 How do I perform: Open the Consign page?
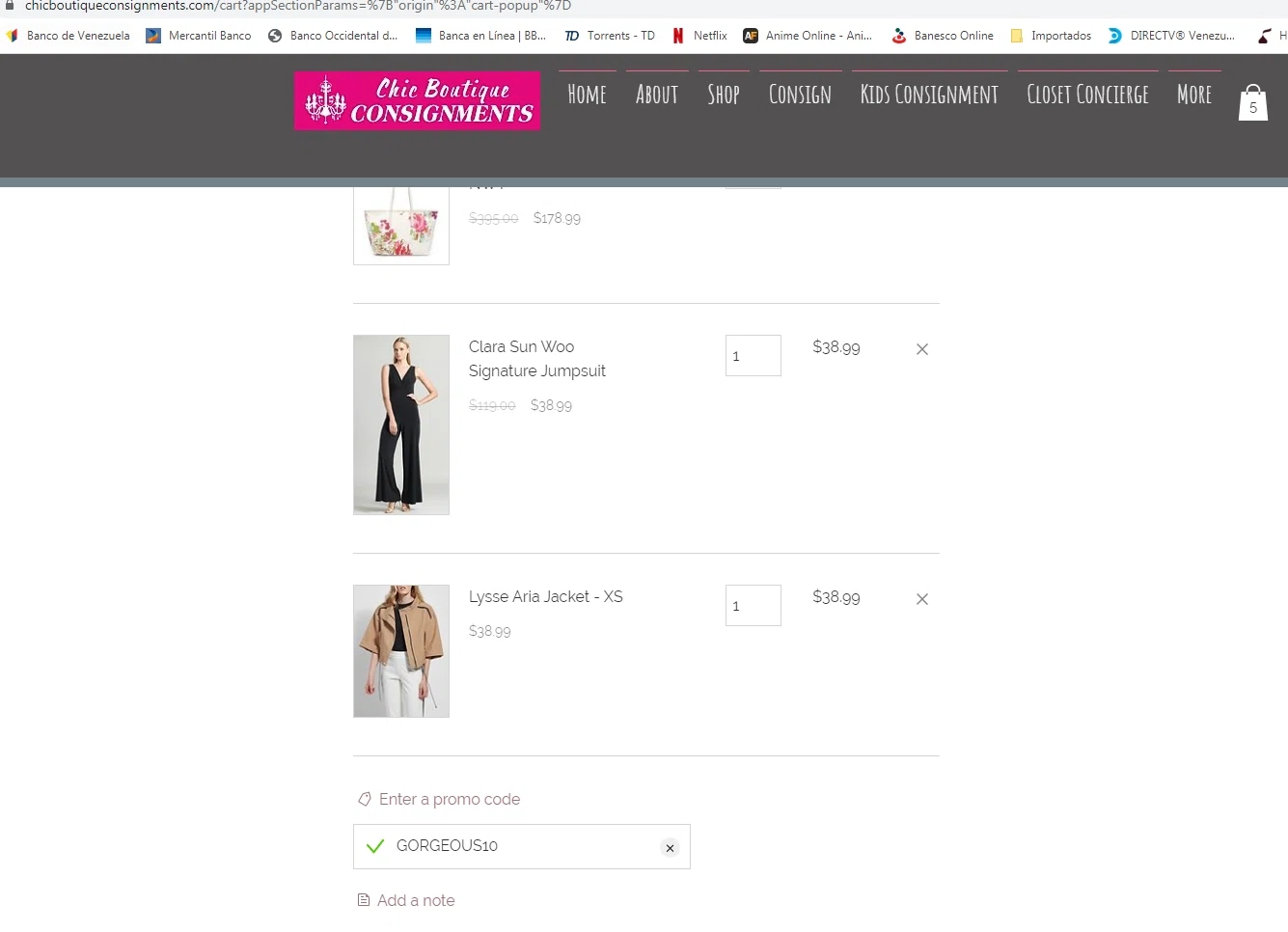tap(800, 95)
